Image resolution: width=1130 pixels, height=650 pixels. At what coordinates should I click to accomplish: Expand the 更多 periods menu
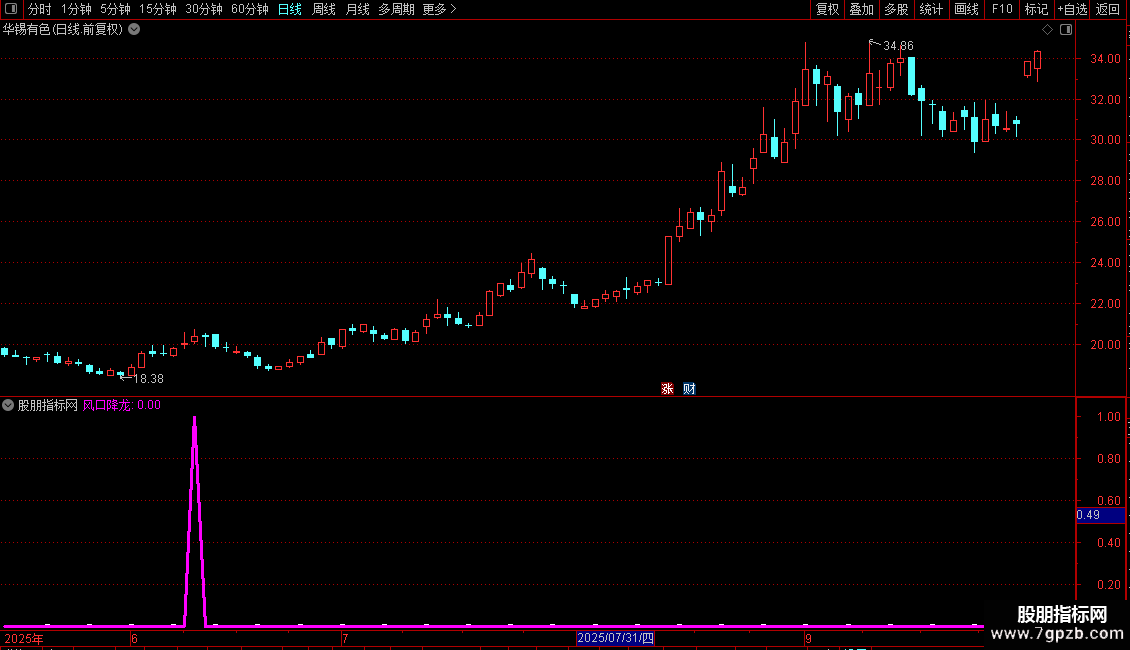(x=440, y=9)
